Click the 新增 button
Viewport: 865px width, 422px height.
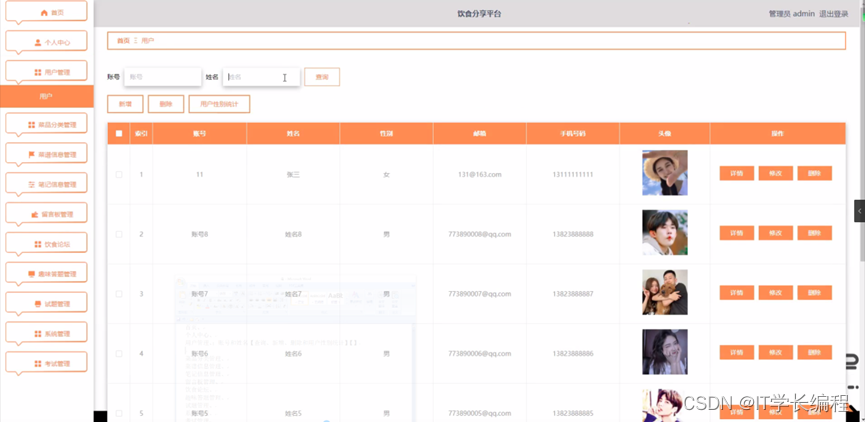[x=125, y=104]
